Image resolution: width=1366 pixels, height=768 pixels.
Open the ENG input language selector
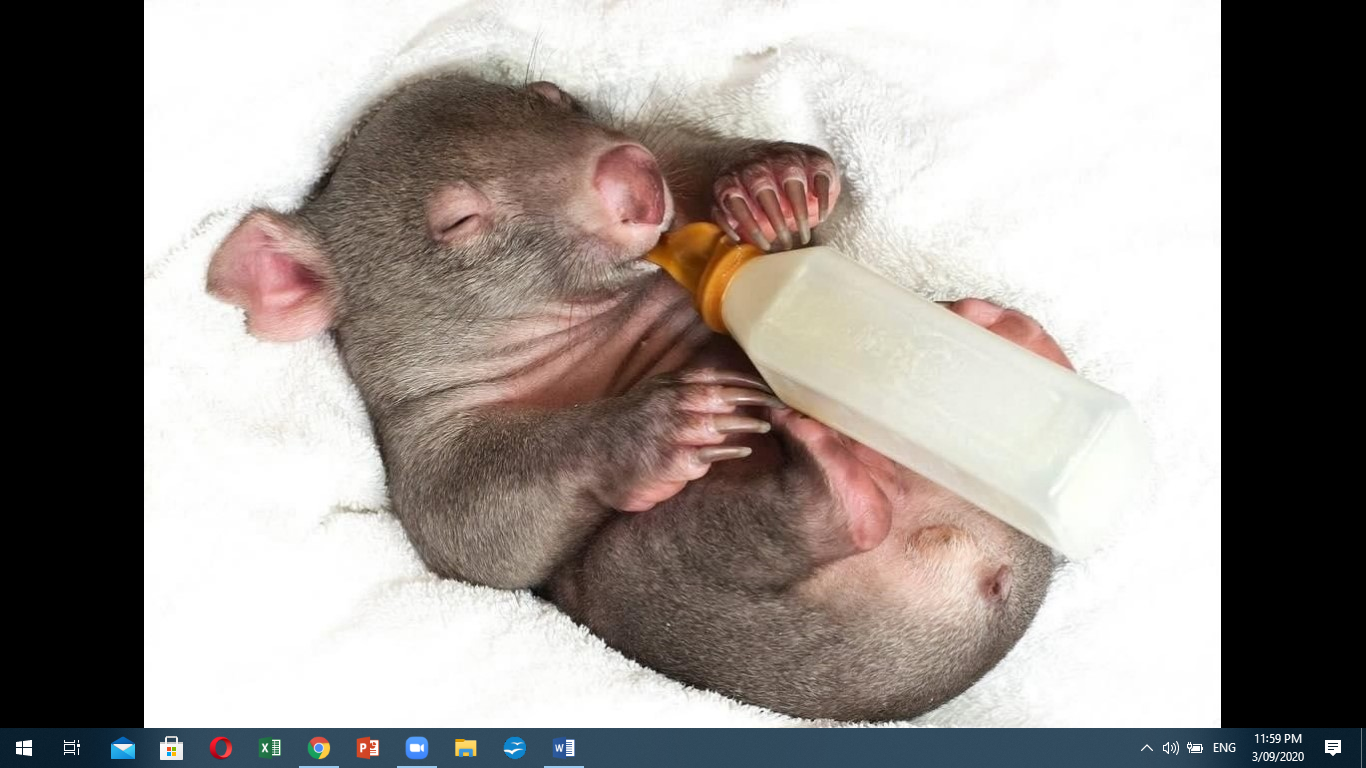click(1224, 748)
